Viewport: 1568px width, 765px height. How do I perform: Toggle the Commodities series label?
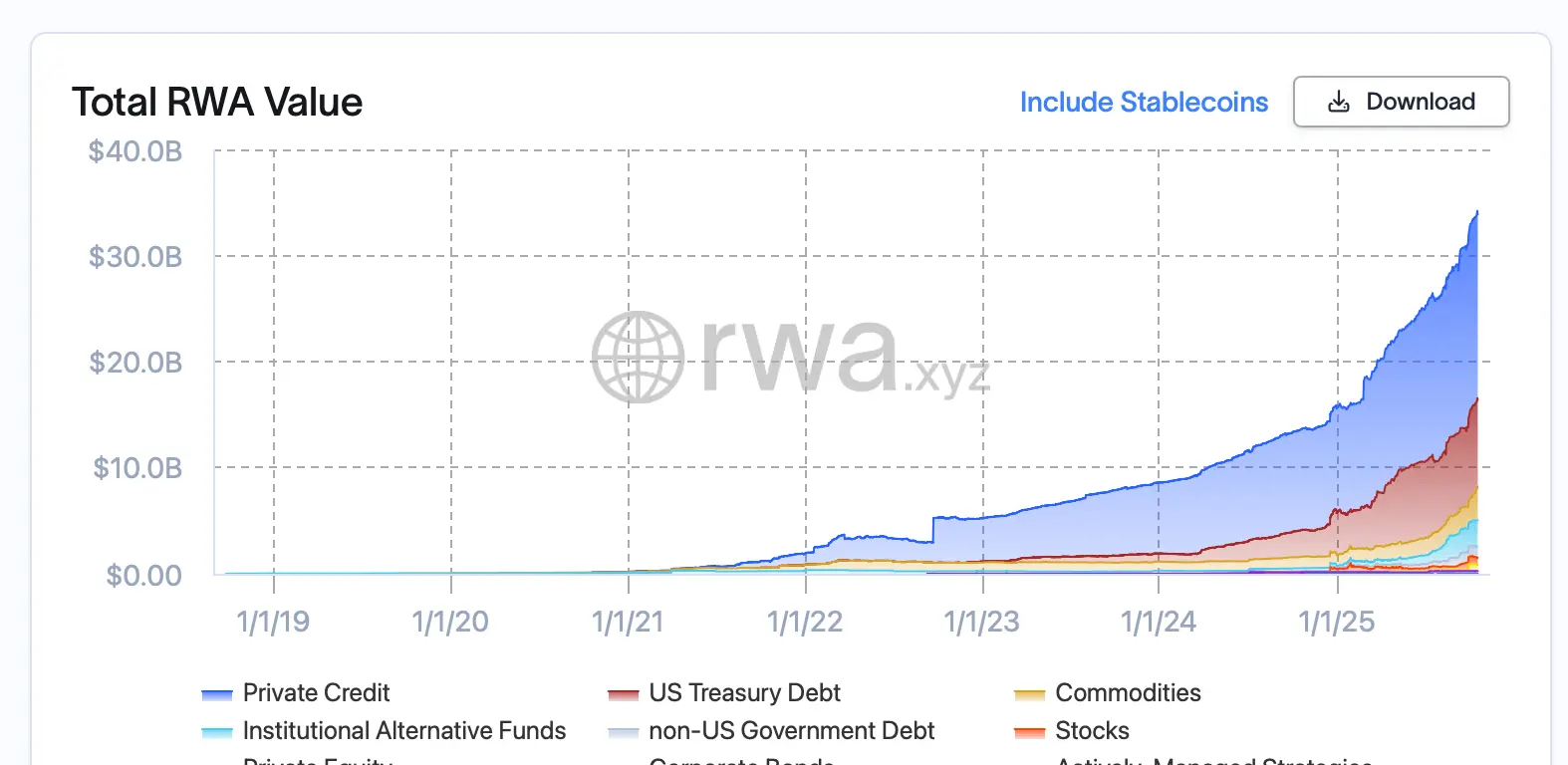[1128, 692]
